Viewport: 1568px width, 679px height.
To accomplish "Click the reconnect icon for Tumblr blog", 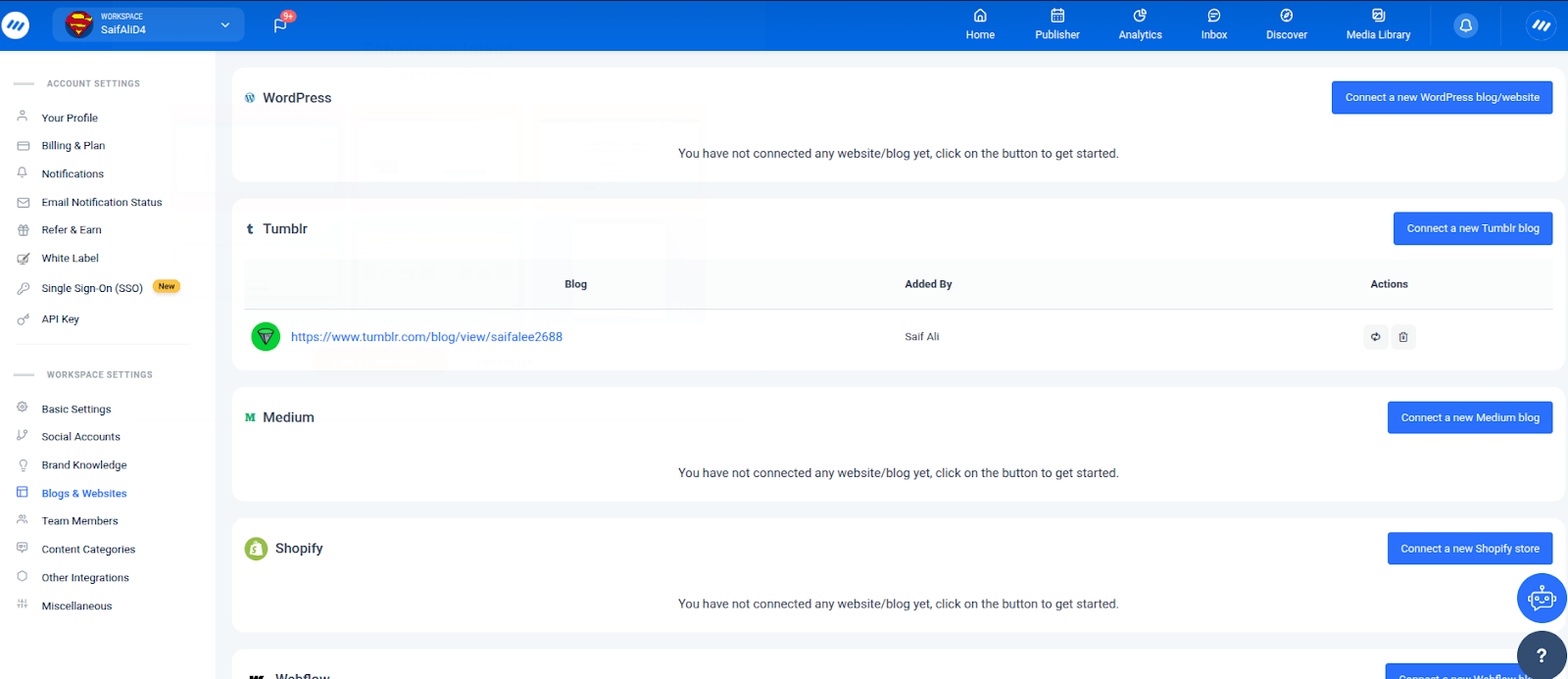I will pos(1376,337).
